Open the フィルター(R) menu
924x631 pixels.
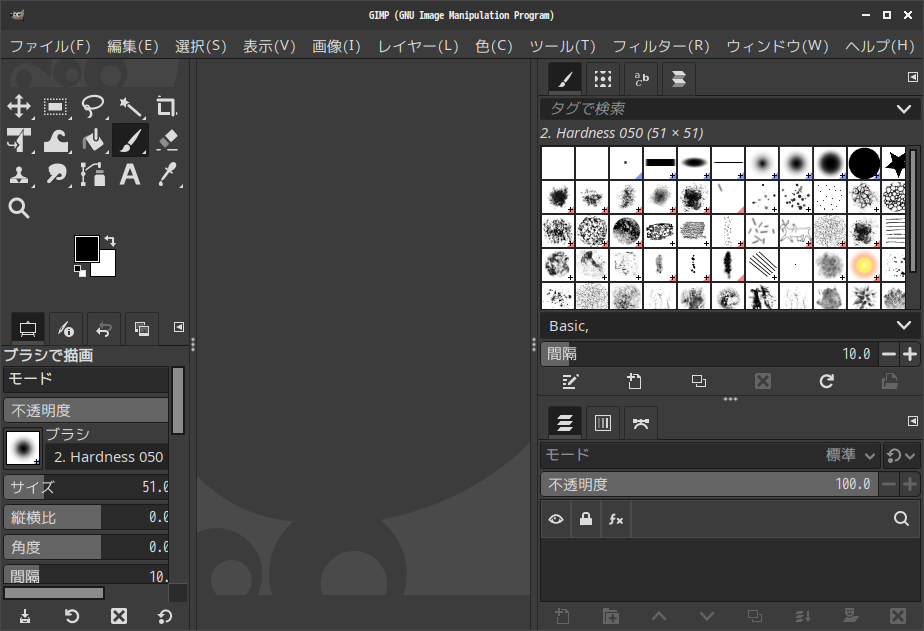(x=660, y=46)
